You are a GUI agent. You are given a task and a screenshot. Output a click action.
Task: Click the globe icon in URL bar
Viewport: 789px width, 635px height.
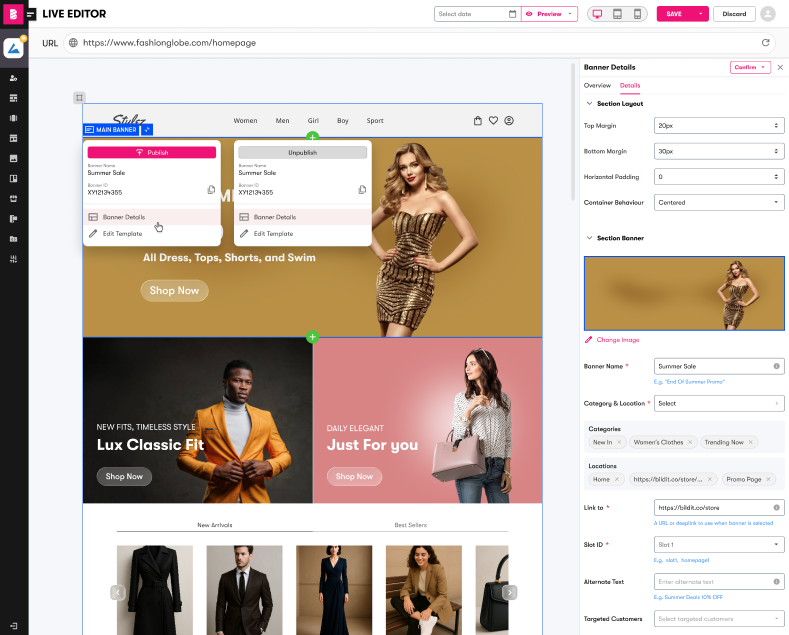(73, 43)
